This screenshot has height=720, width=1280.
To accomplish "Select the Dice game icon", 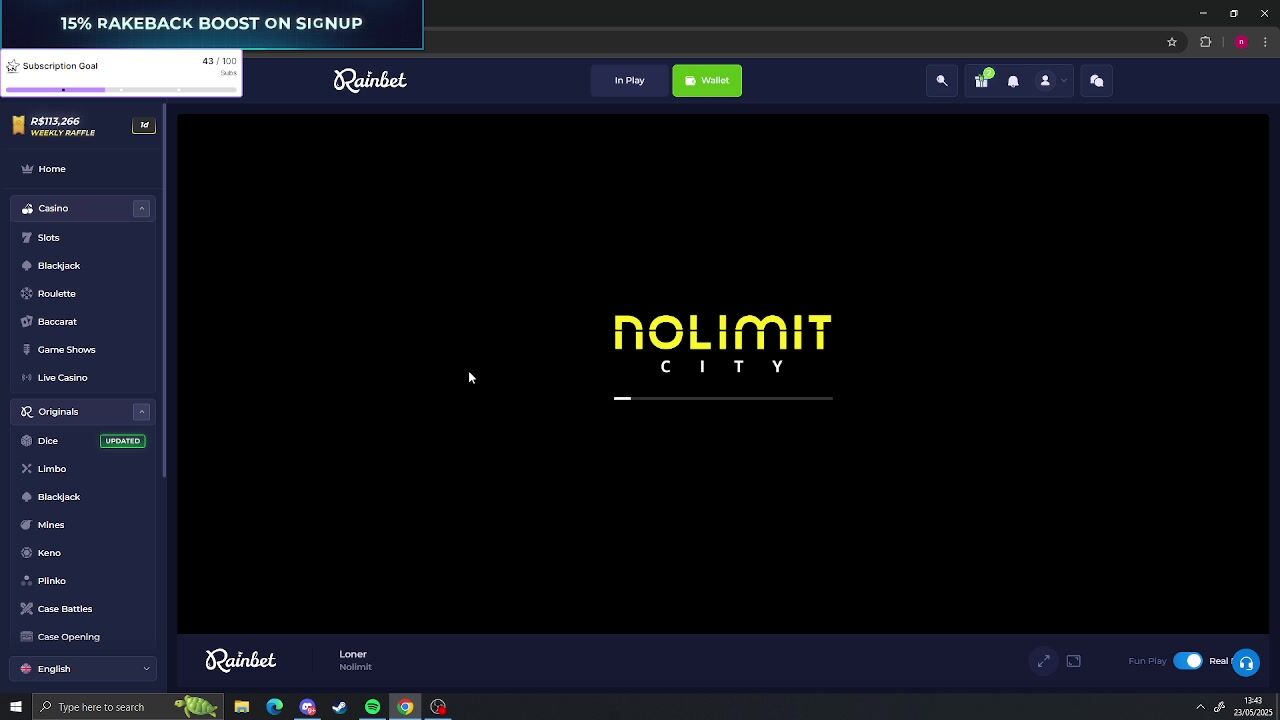I will [x=27, y=441].
